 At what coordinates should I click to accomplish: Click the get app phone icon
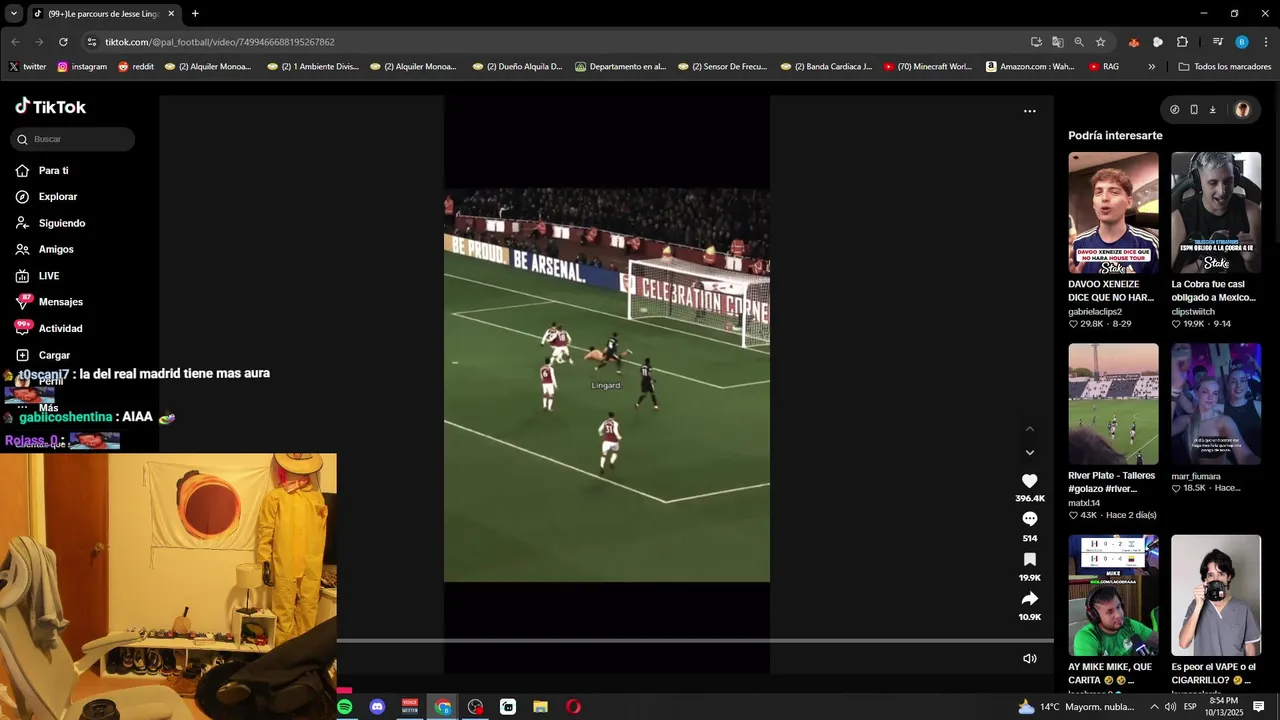point(1193,110)
